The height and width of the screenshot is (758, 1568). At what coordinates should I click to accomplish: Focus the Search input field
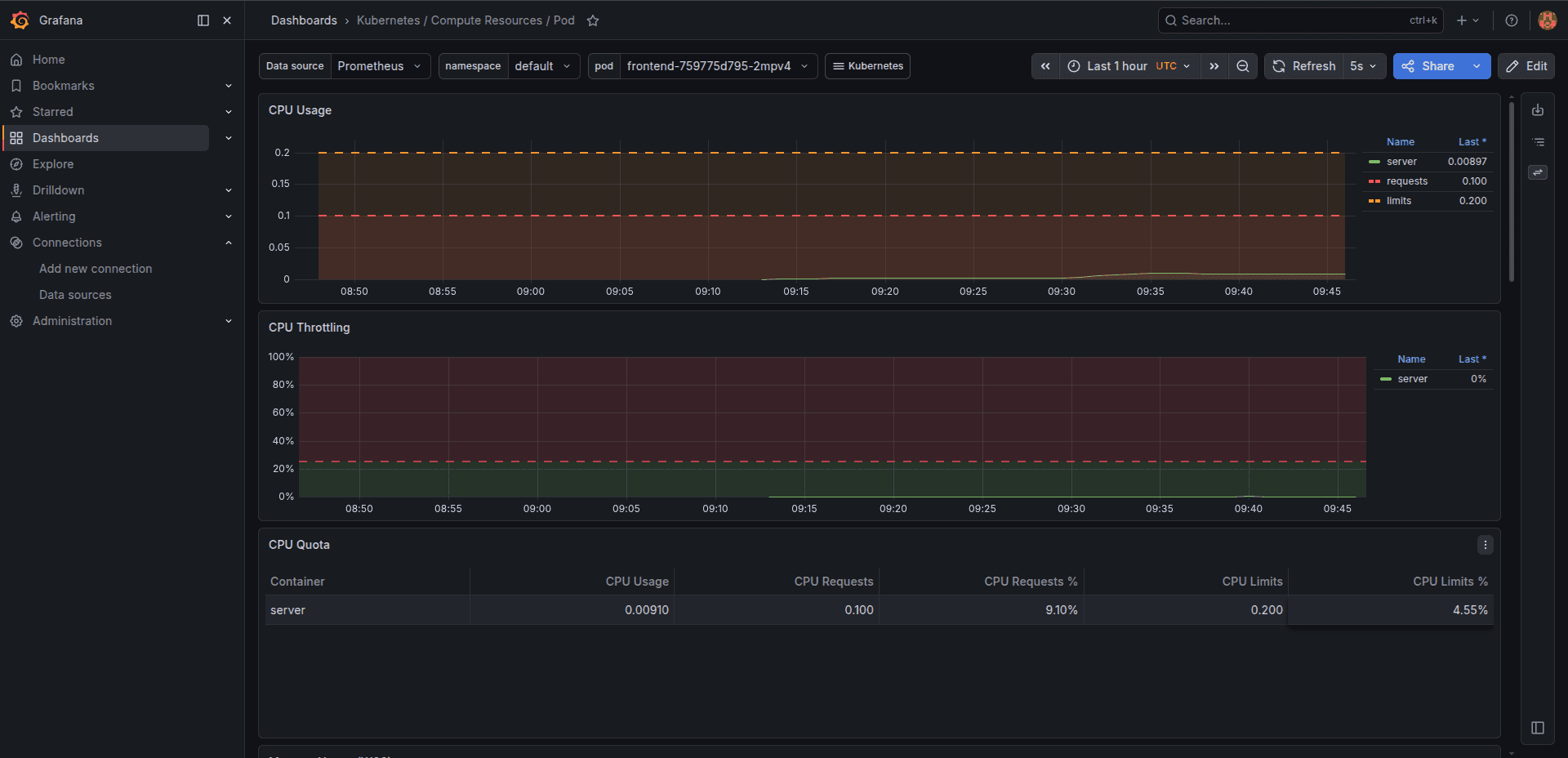pyautogui.click(x=1300, y=20)
